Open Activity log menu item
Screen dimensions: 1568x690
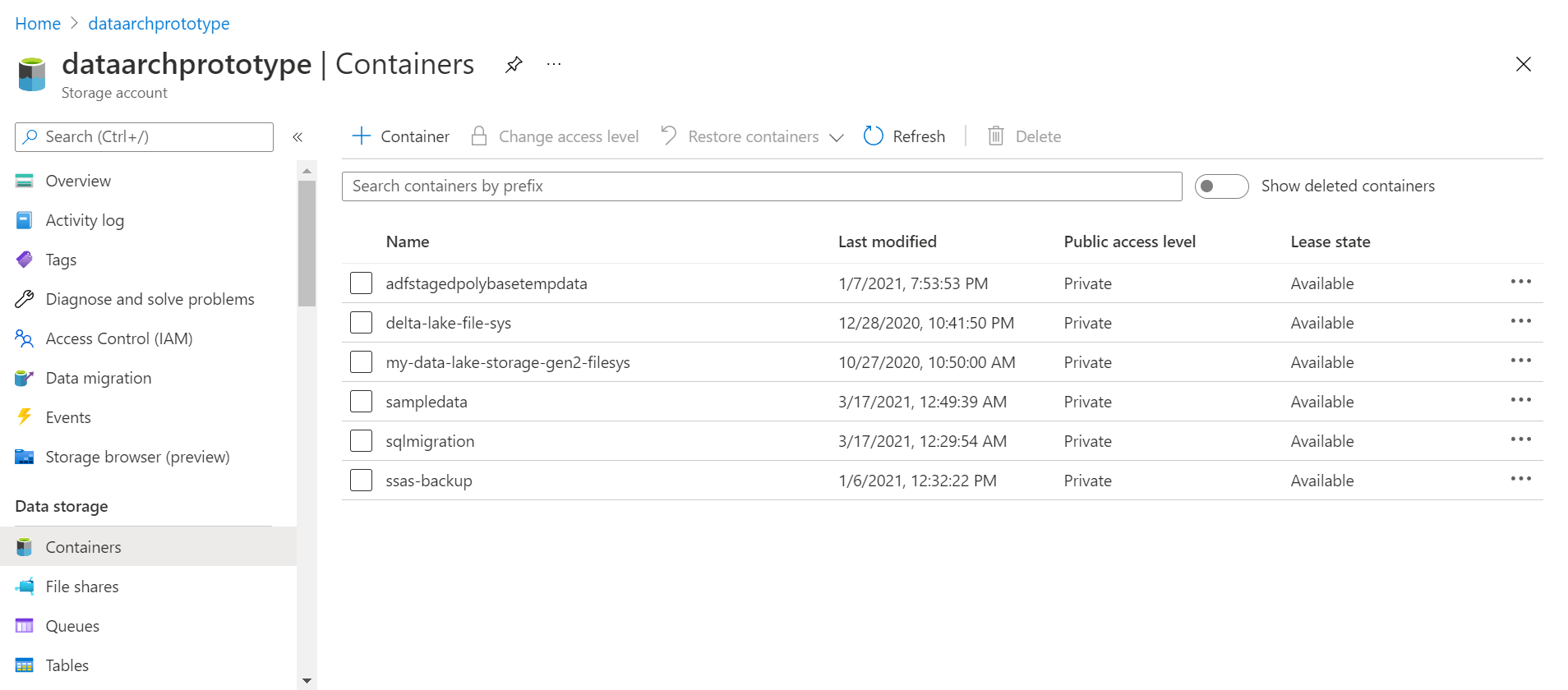[85, 220]
